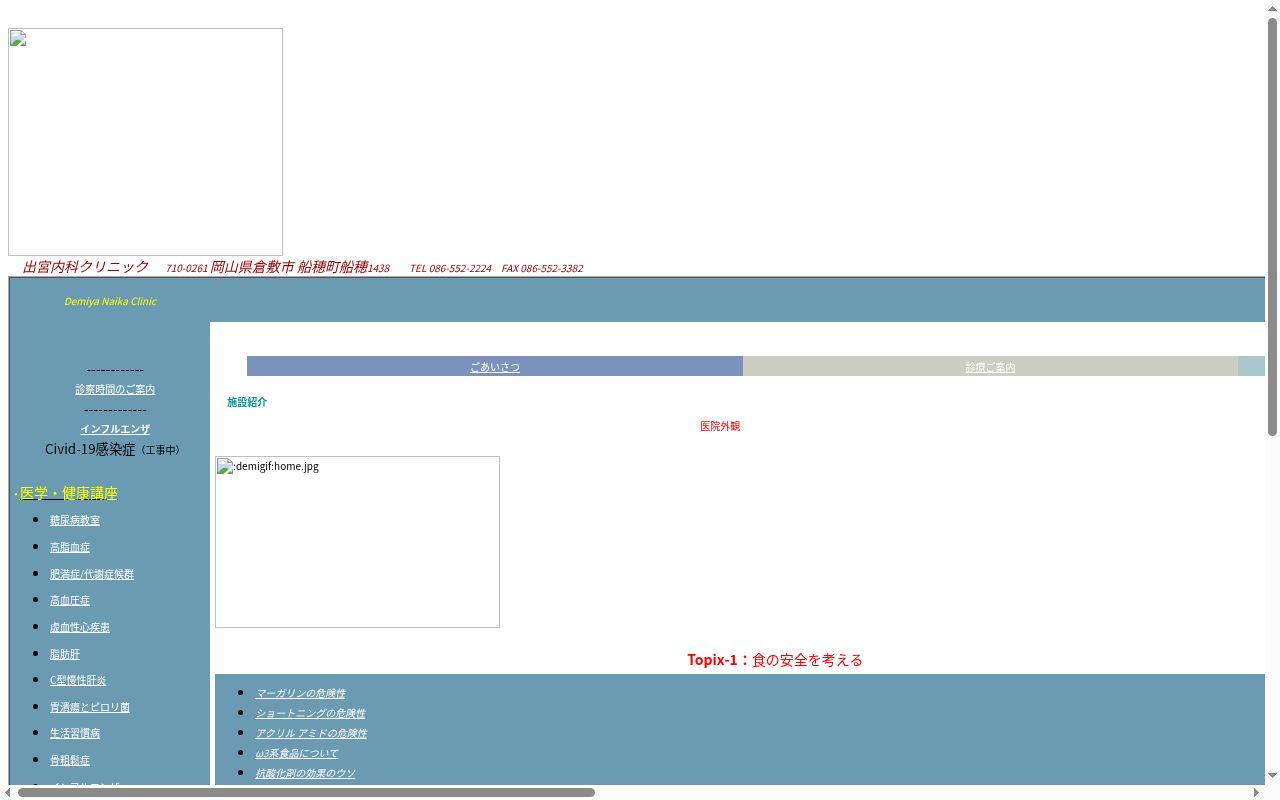Screen dimensions: 1280x800
Task: Open 脂肪肝 link
Action: point(65,654)
